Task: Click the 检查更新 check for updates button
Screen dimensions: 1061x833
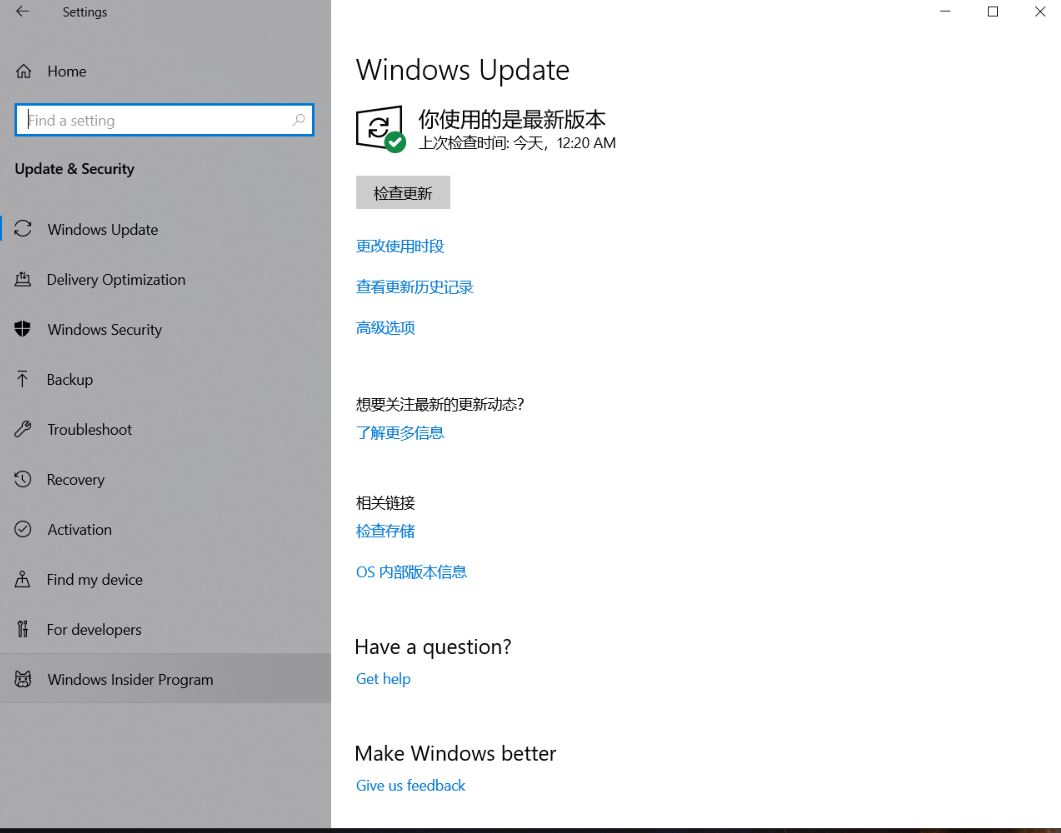Action: tap(403, 193)
